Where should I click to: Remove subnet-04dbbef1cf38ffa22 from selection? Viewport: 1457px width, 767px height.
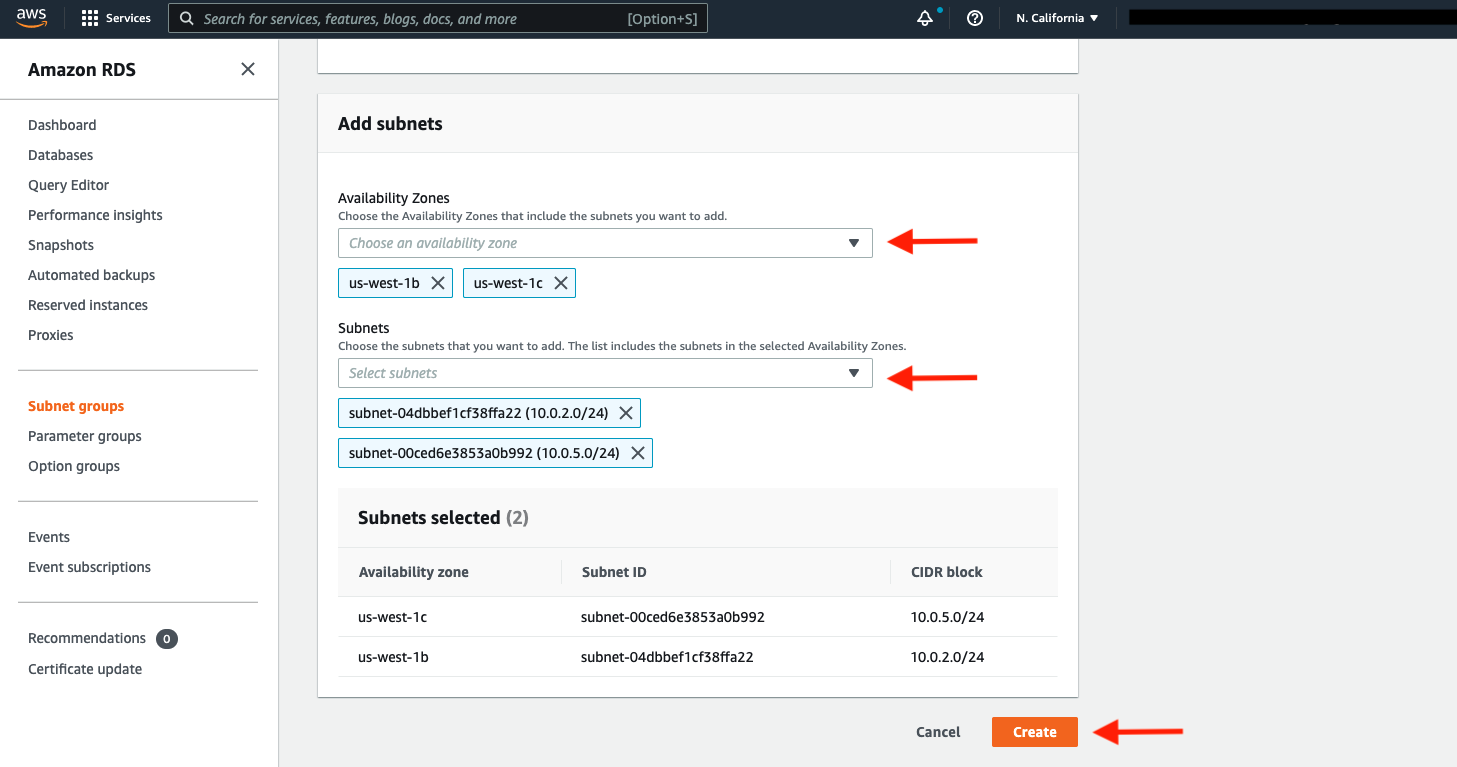pos(626,413)
